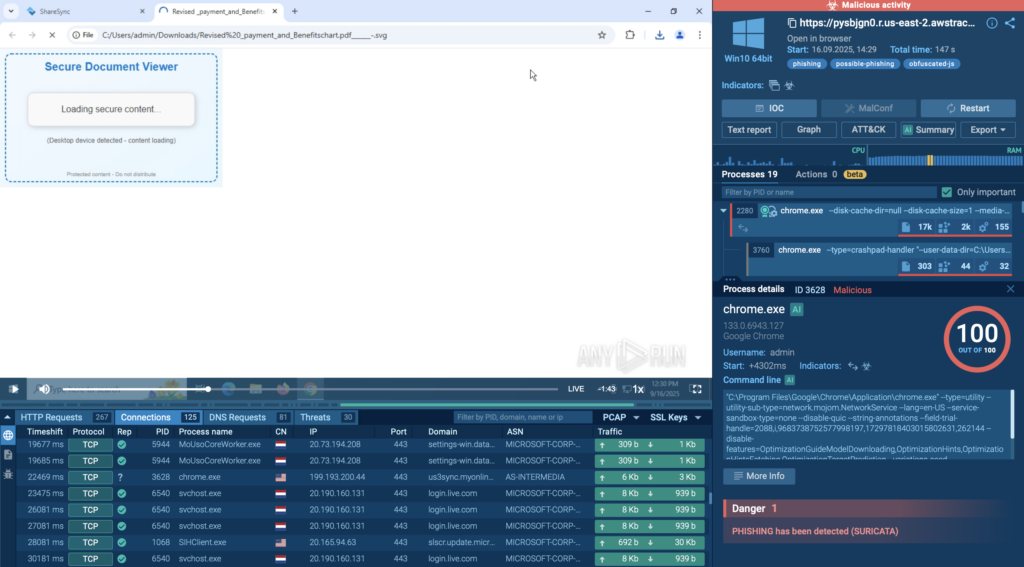This screenshot has height=567, width=1024.
Task: Click the obfuscated-js tag
Action: pyautogui.click(x=932, y=63)
